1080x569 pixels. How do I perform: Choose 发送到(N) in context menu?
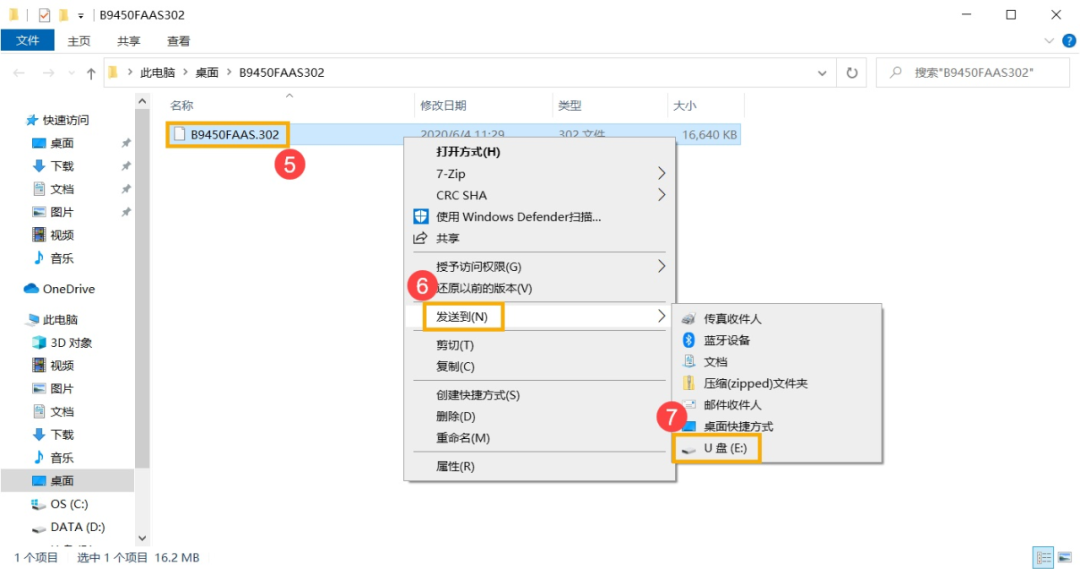coord(462,317)
